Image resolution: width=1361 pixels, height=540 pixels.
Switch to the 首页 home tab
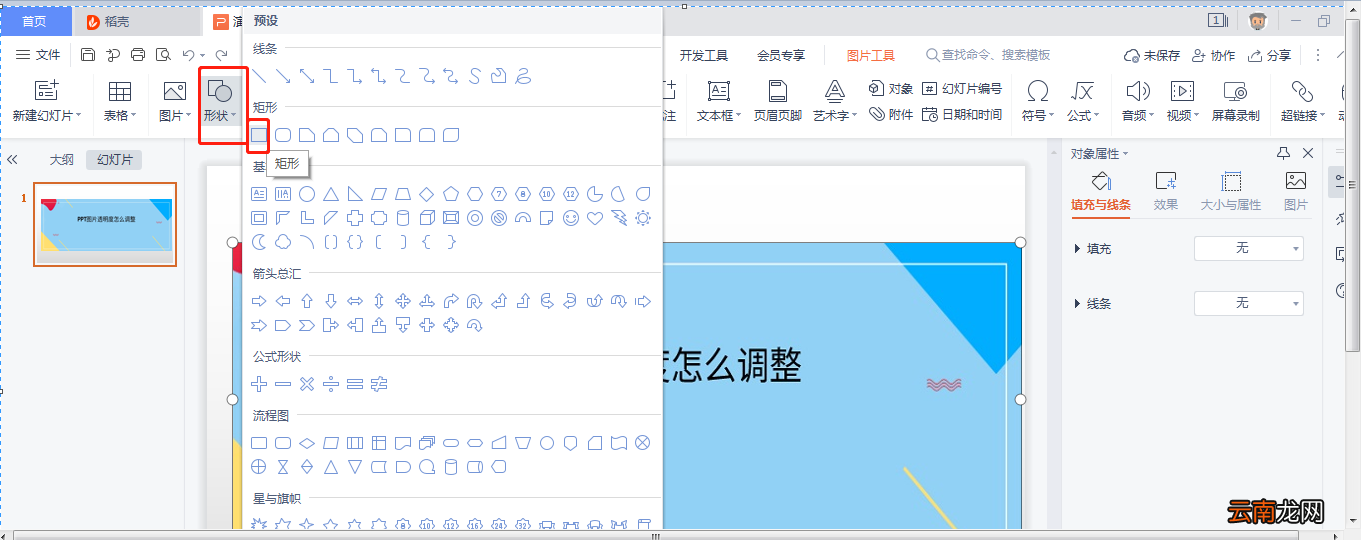tap(35, 21)
